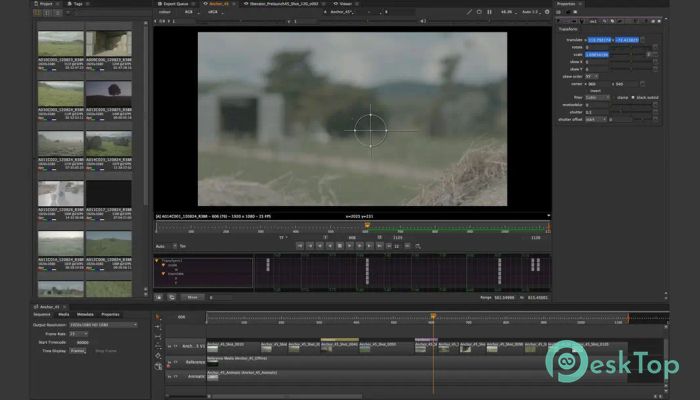Open the Tags tab
The image size is (700, 400).
pos(78,4)
